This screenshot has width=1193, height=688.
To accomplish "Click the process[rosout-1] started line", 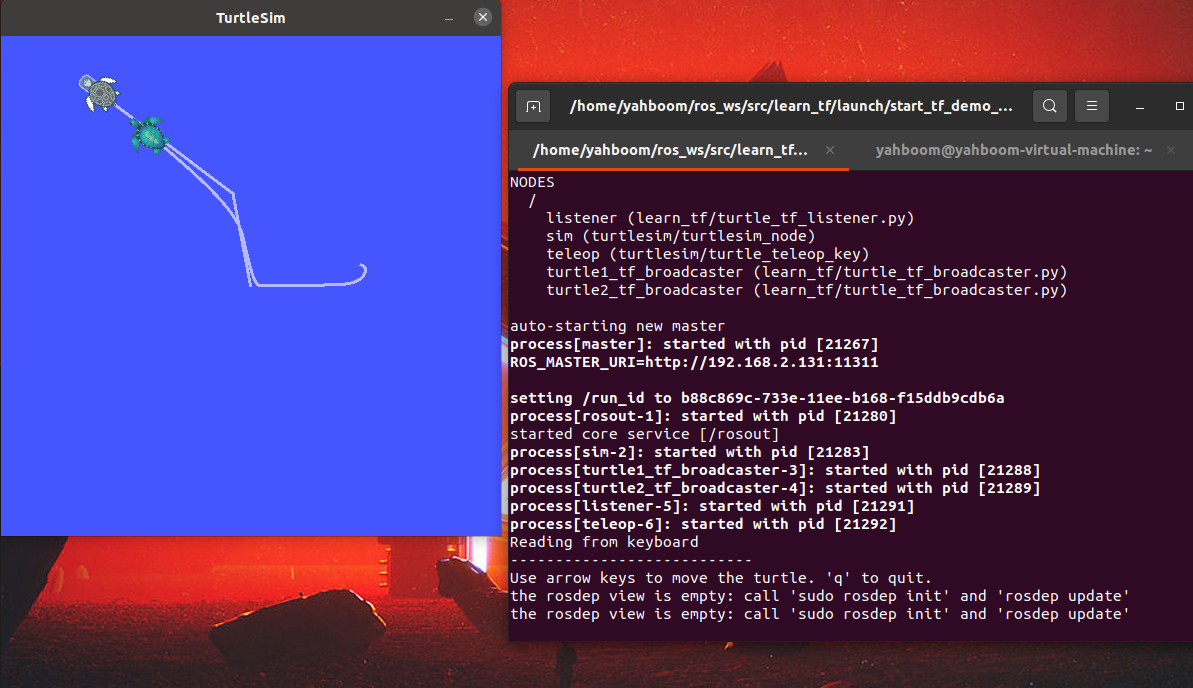I will (703, 416).
